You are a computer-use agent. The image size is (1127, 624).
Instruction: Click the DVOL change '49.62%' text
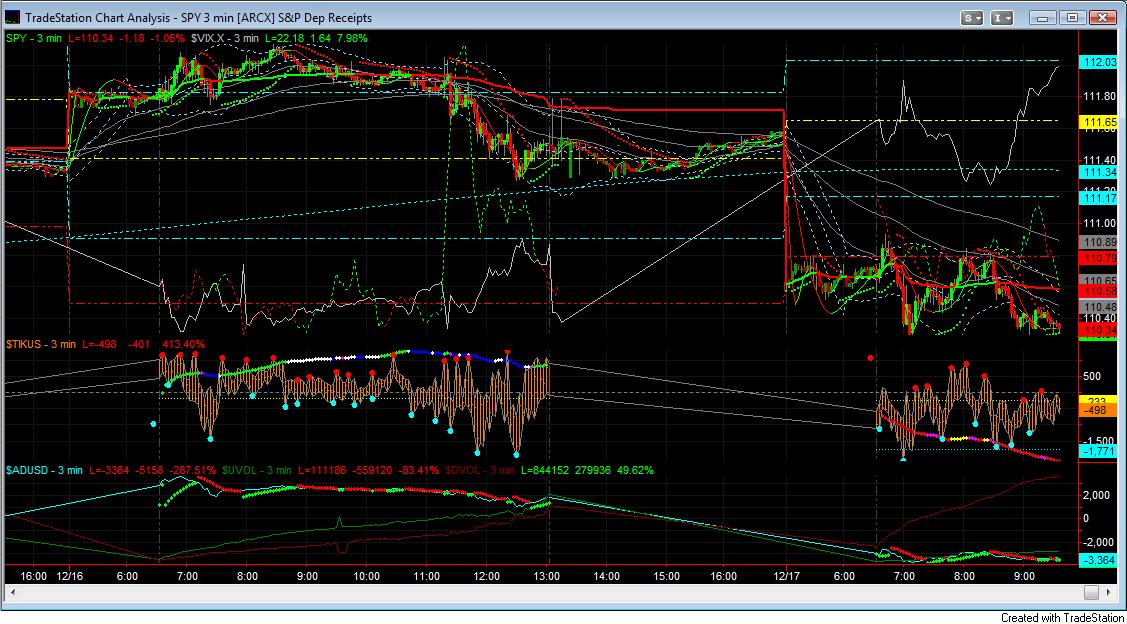pos(636,470)
